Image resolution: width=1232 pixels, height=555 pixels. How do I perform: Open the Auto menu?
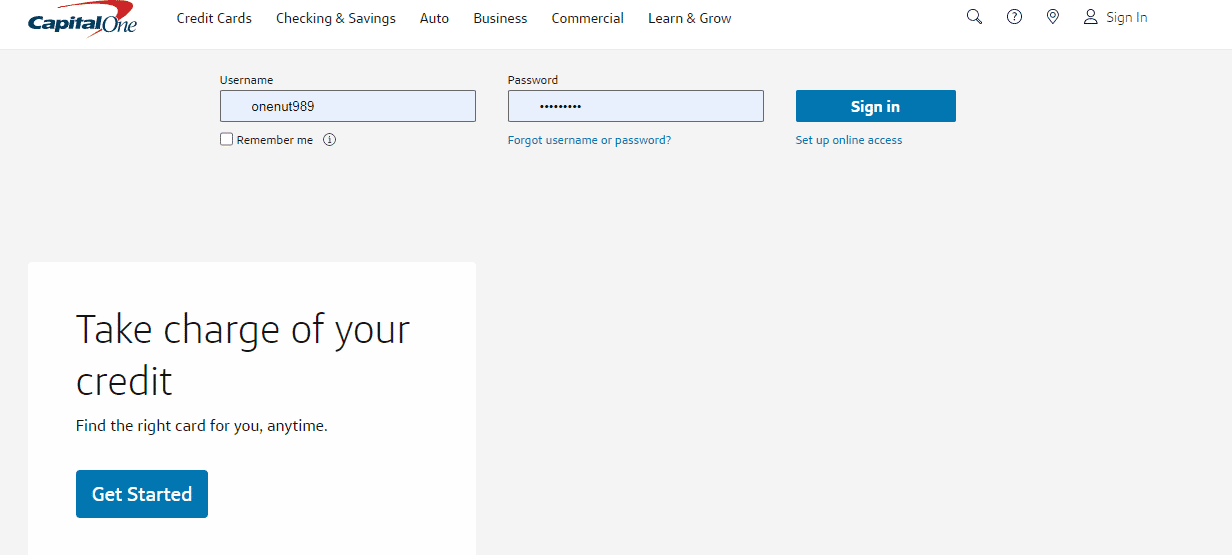coord(434,18)
